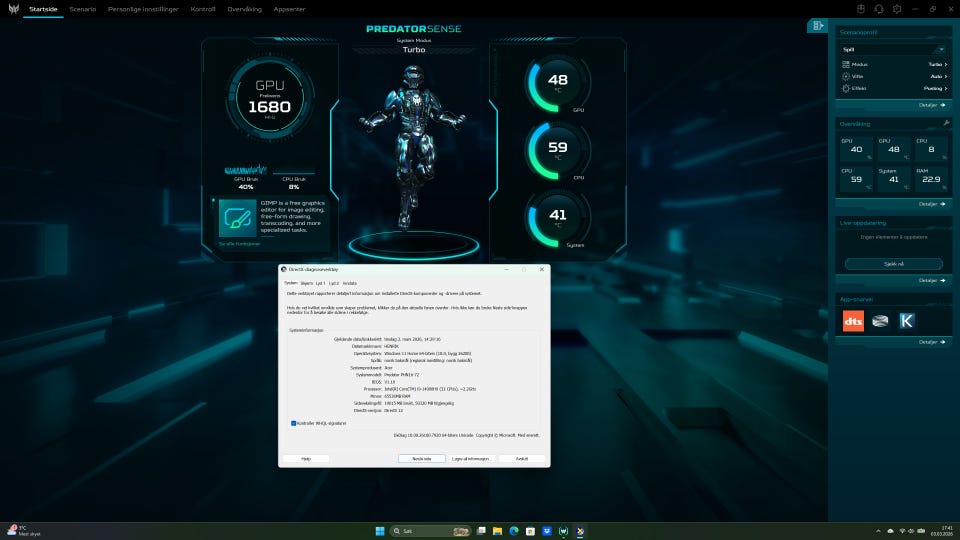Open Dropbox from taskbar
This screenshot has width=960, height=540.
pyautogui.click(x=547, y=531)
